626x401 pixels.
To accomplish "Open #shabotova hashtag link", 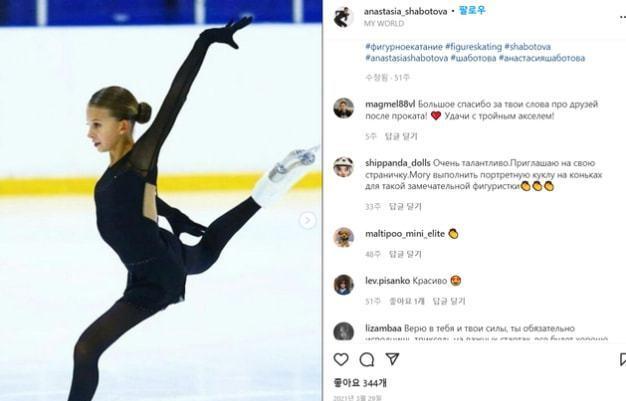I will click(x=527, y=47).
